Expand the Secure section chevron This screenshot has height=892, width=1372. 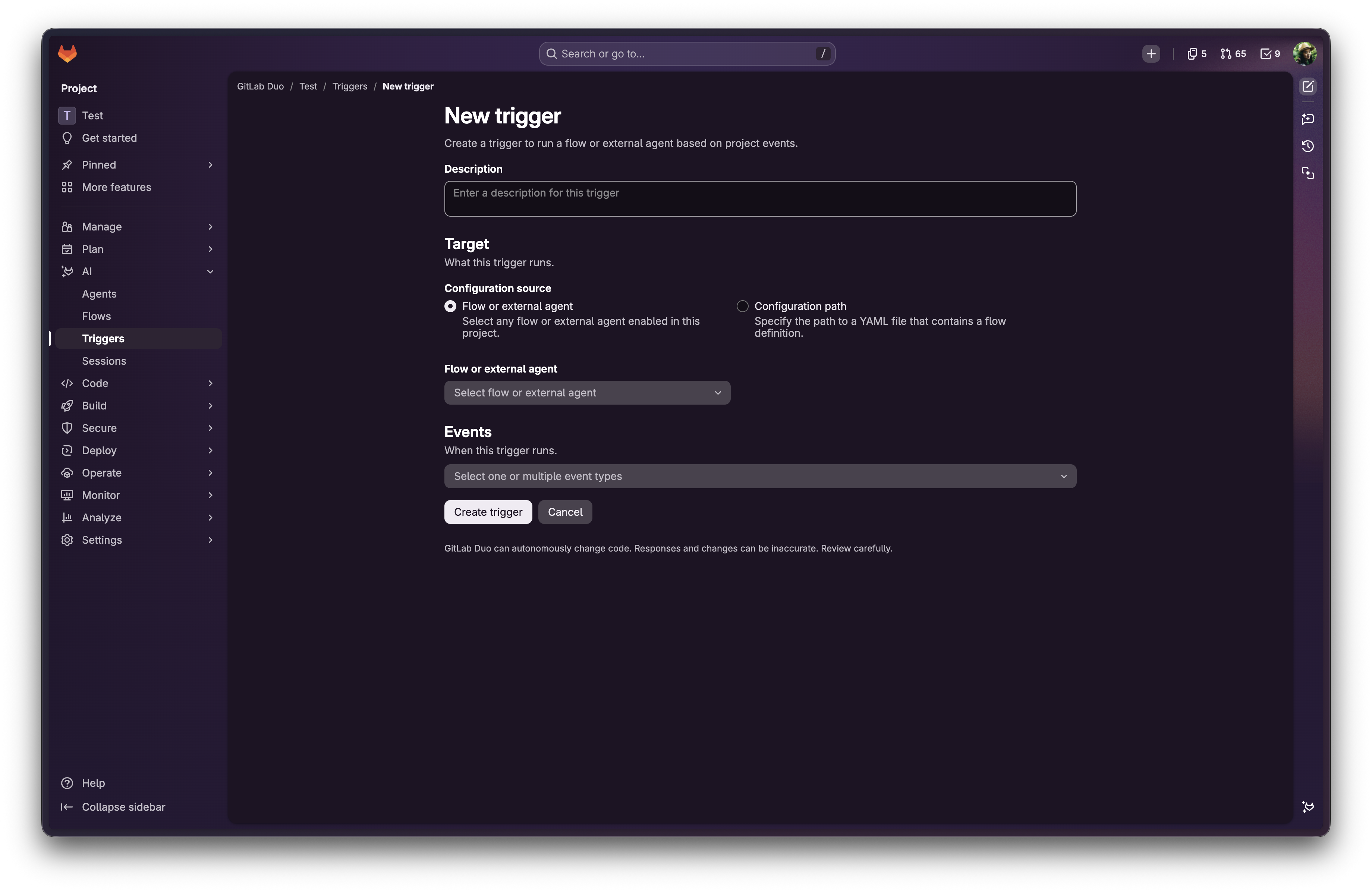210,428
